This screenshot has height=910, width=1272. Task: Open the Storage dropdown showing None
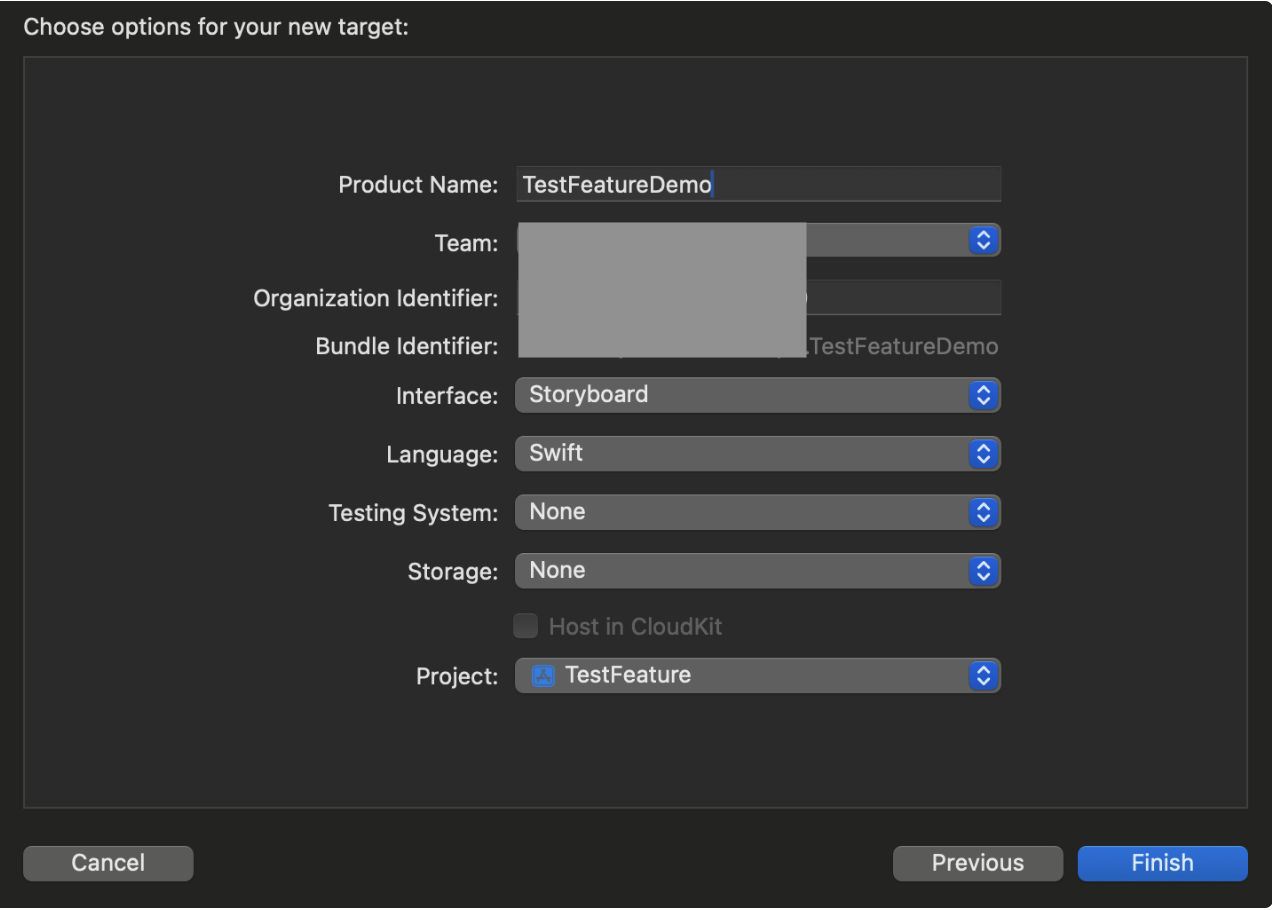(740, 571)
